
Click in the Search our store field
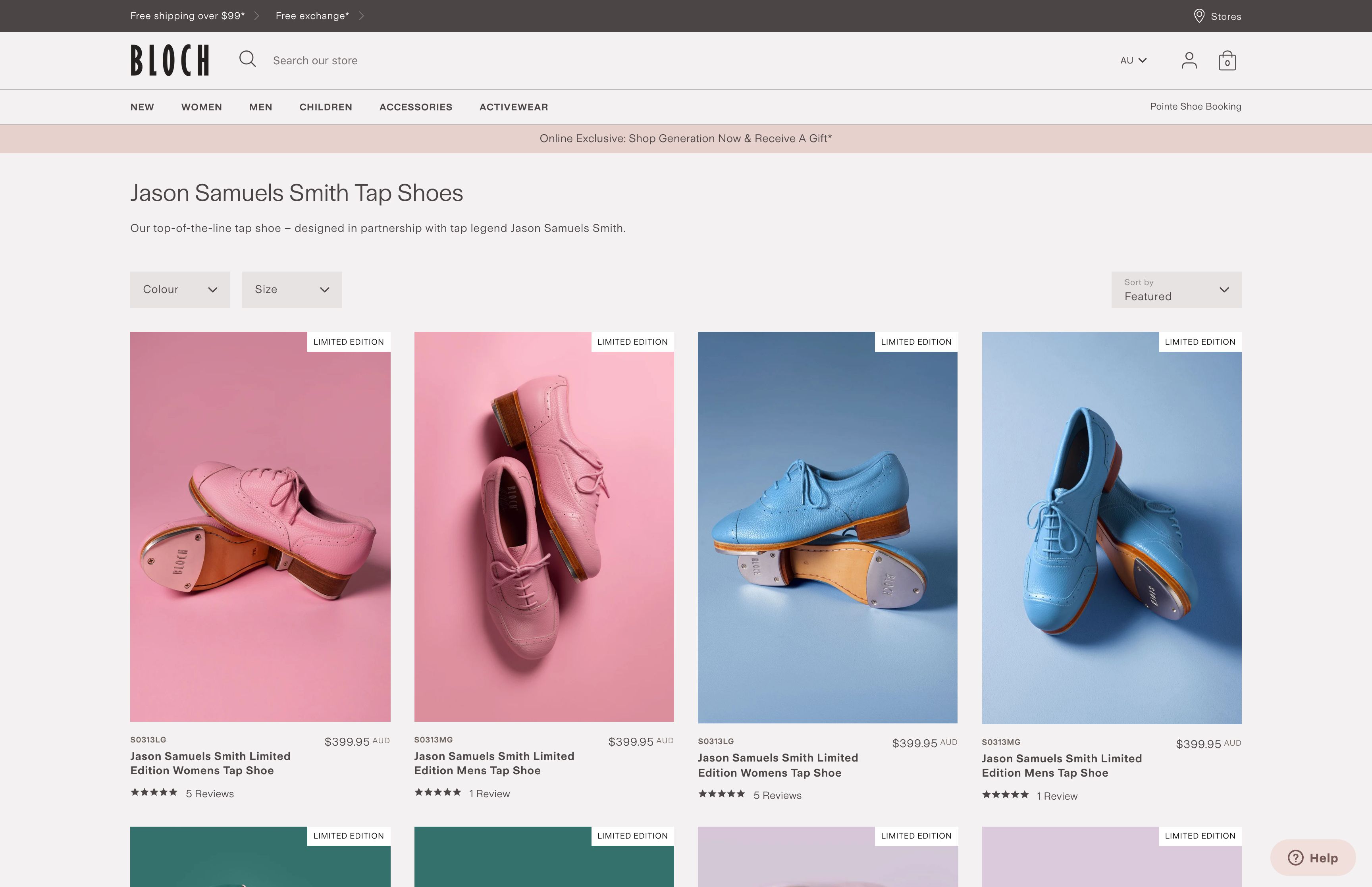345,60
